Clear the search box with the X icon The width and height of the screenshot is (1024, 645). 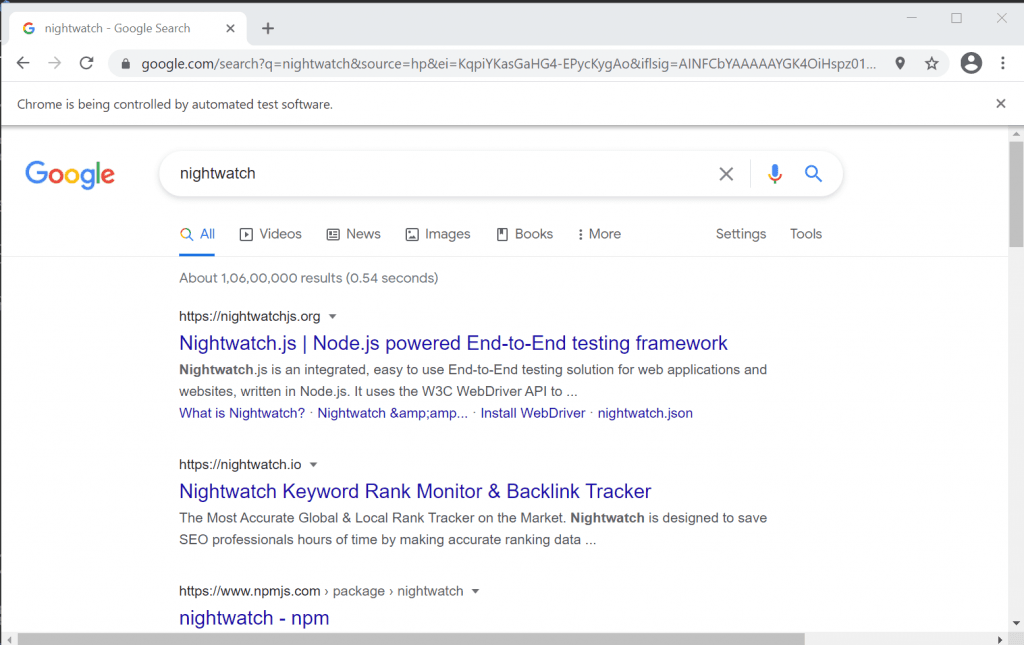726,174
